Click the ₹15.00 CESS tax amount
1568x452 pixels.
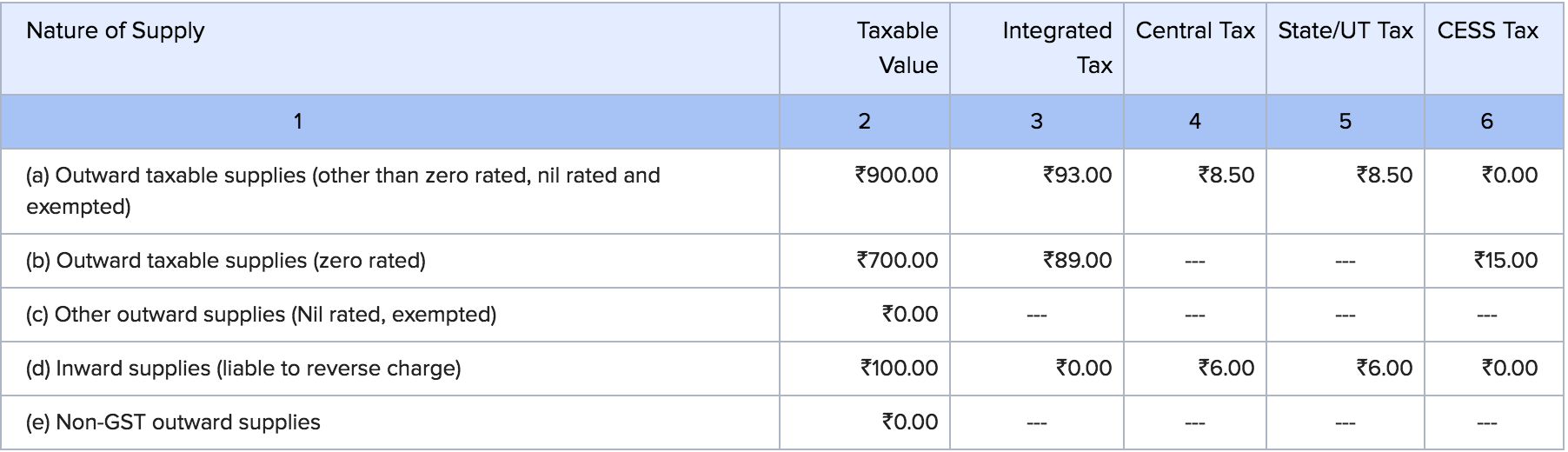tap(1505, 261)
